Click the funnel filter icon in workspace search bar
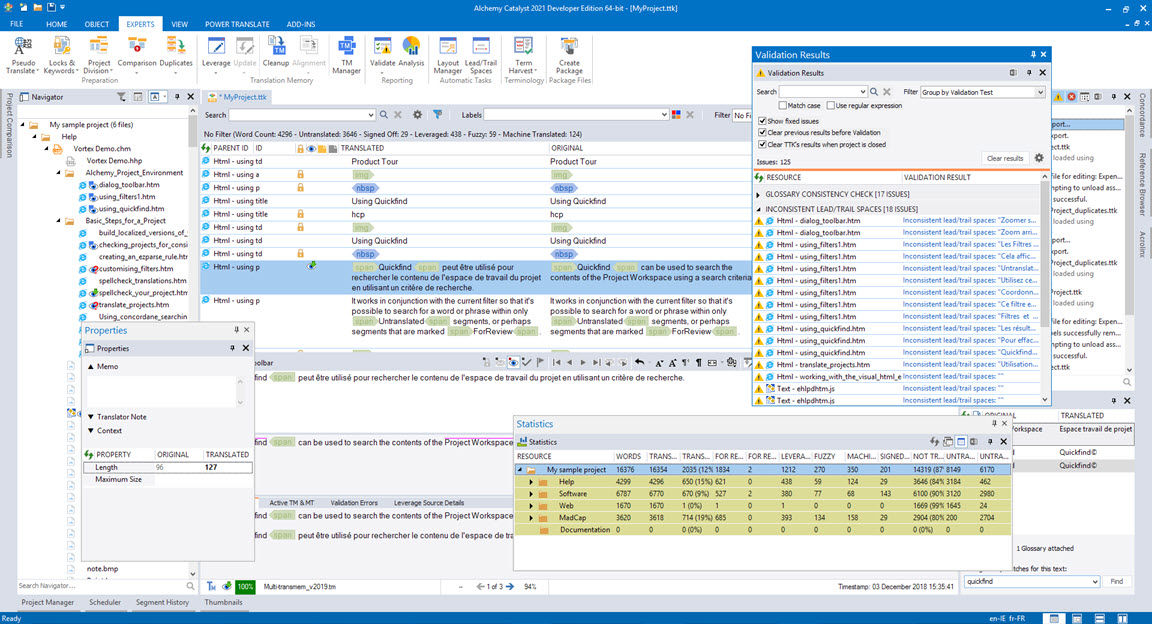The width and height of the screenshot is (1152, 624). tap(437, 115)
